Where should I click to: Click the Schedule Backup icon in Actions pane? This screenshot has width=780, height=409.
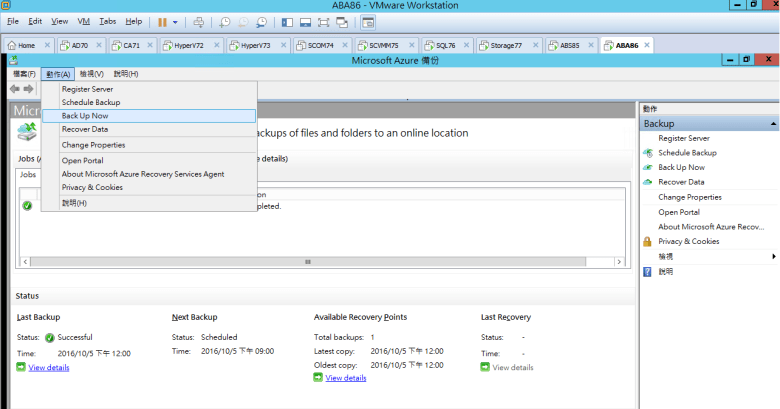click(x=648, y=153)
